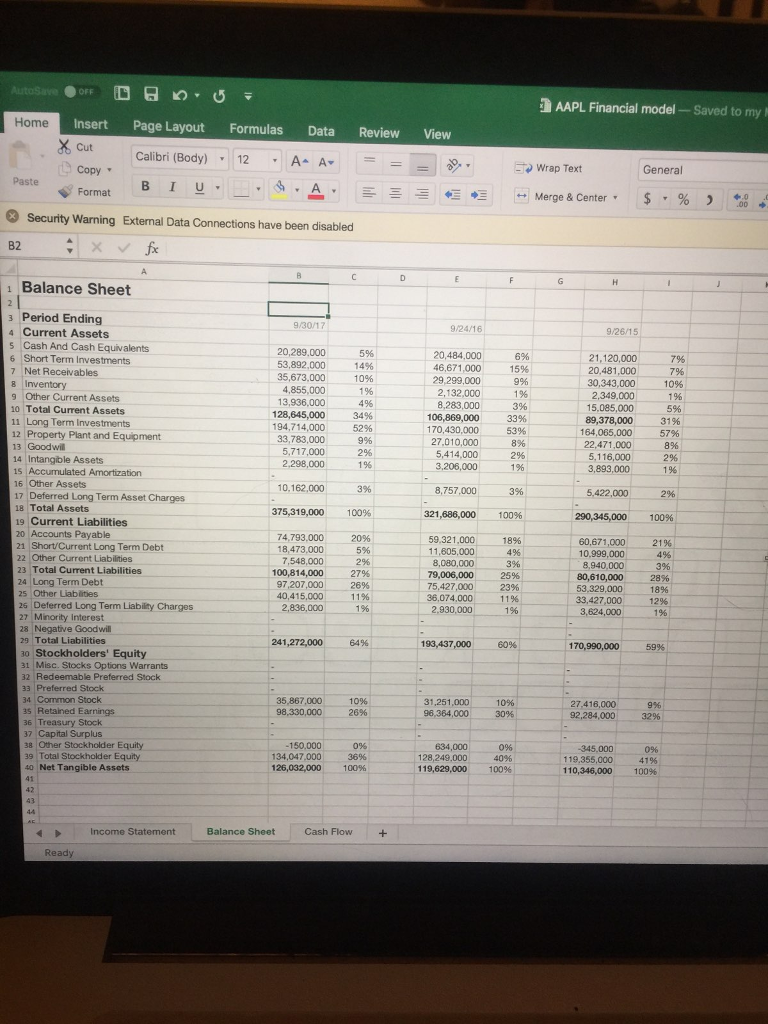Dismiss the Security Warning bar
Viewport: 768px width, 1024px height.
click(12, 217)
